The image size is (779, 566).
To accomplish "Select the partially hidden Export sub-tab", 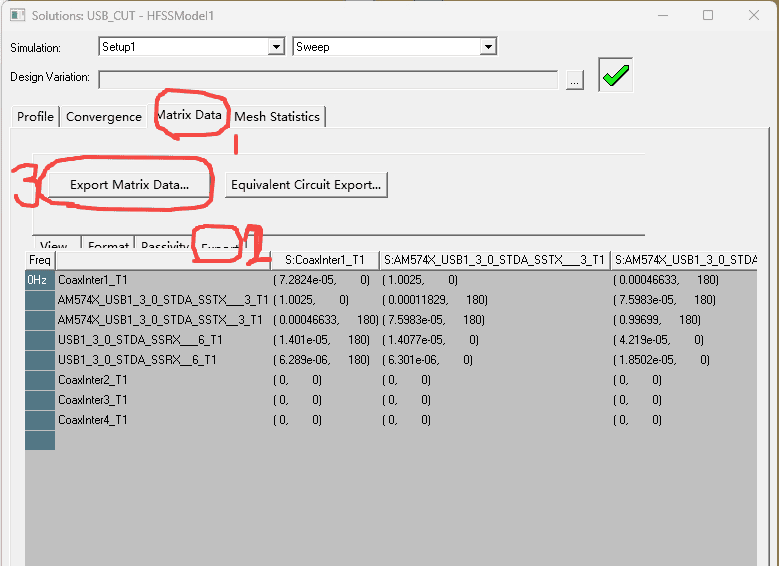I will click(219, 246).
